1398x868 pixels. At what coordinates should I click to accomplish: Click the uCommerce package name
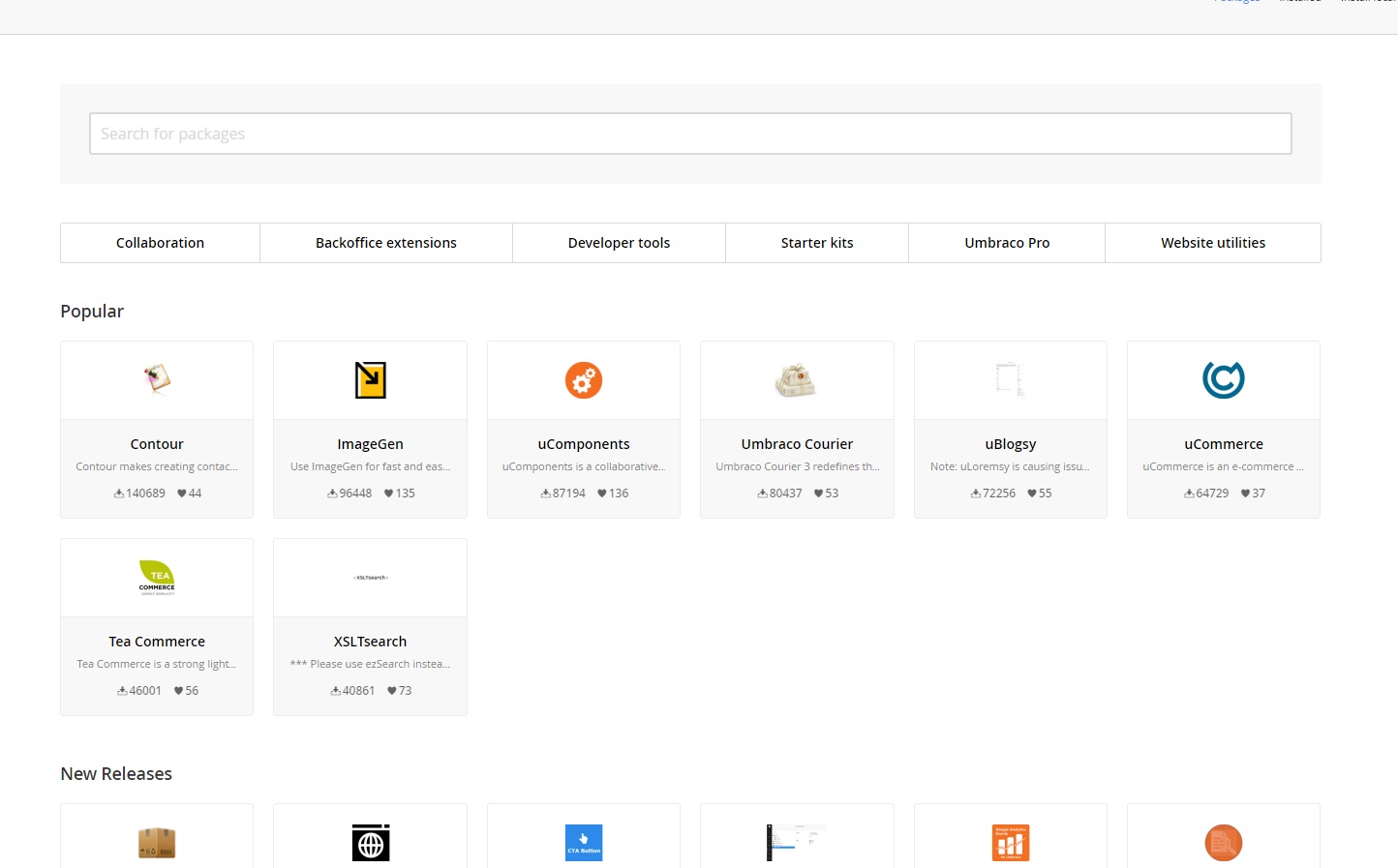(x=1224, y=444)
